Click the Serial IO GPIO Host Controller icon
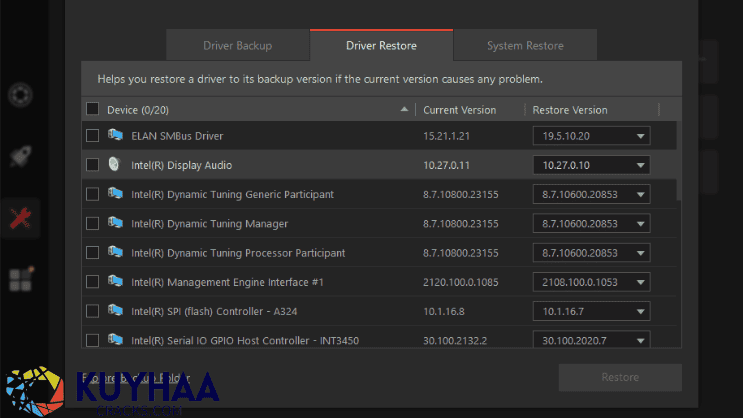 [x=115, y=339]
